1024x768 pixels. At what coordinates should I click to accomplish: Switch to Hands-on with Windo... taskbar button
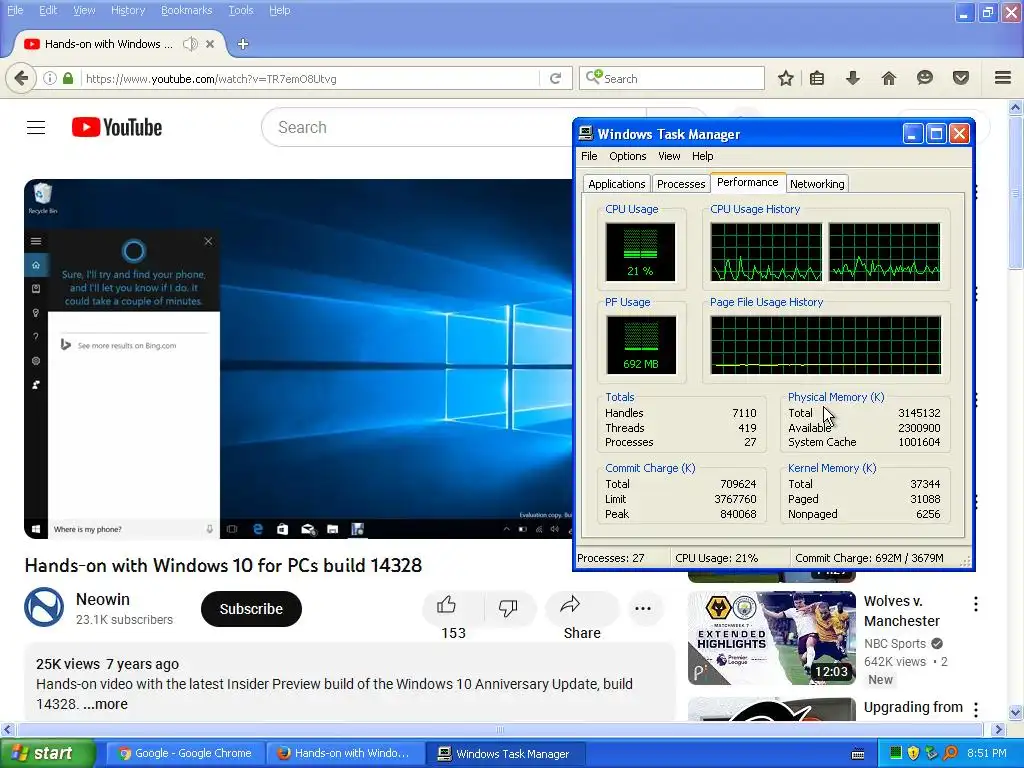click(344, 754)
